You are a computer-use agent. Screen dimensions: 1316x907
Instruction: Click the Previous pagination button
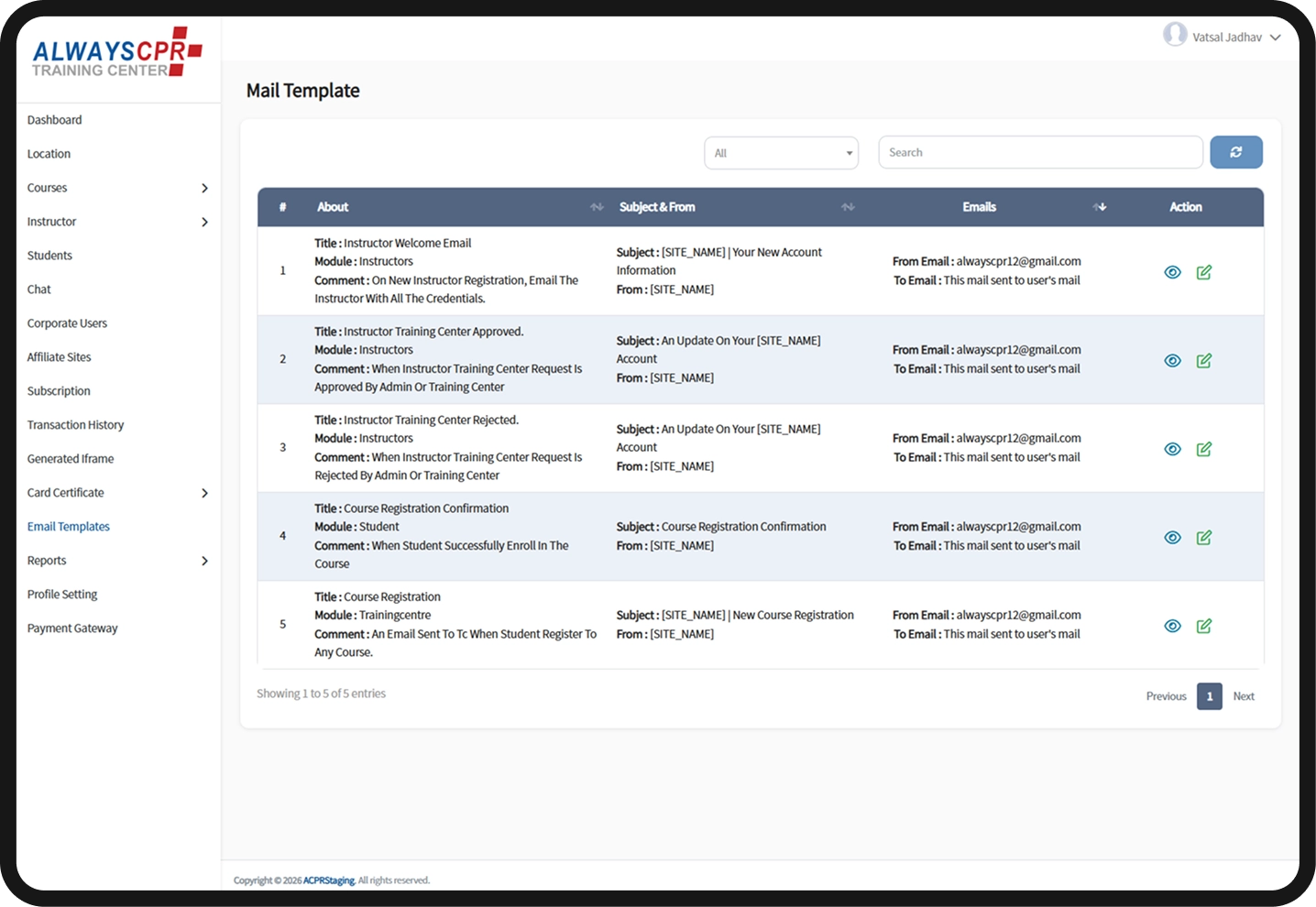(1166, 696)
